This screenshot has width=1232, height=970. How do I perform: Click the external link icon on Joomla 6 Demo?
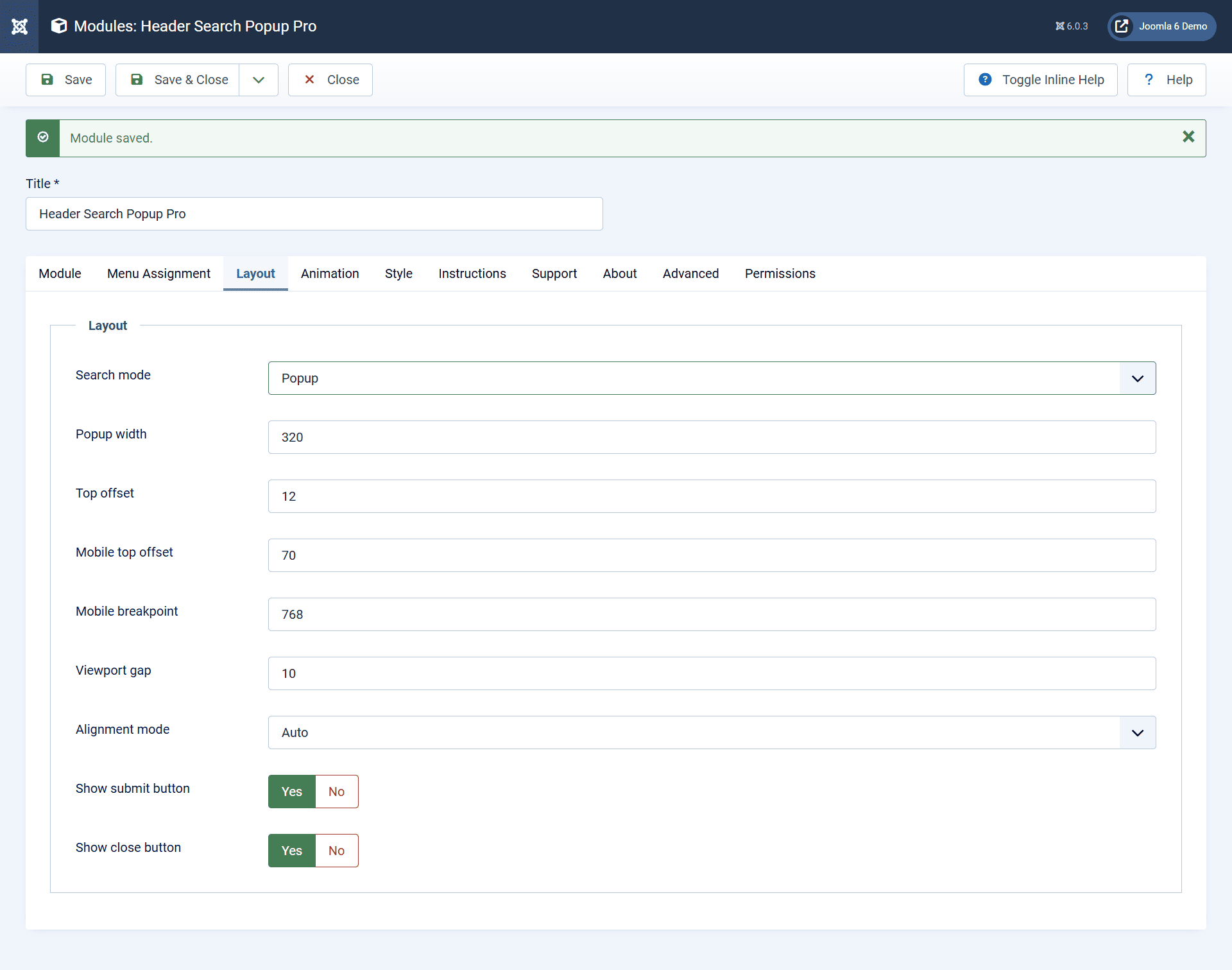[1122, 26]
